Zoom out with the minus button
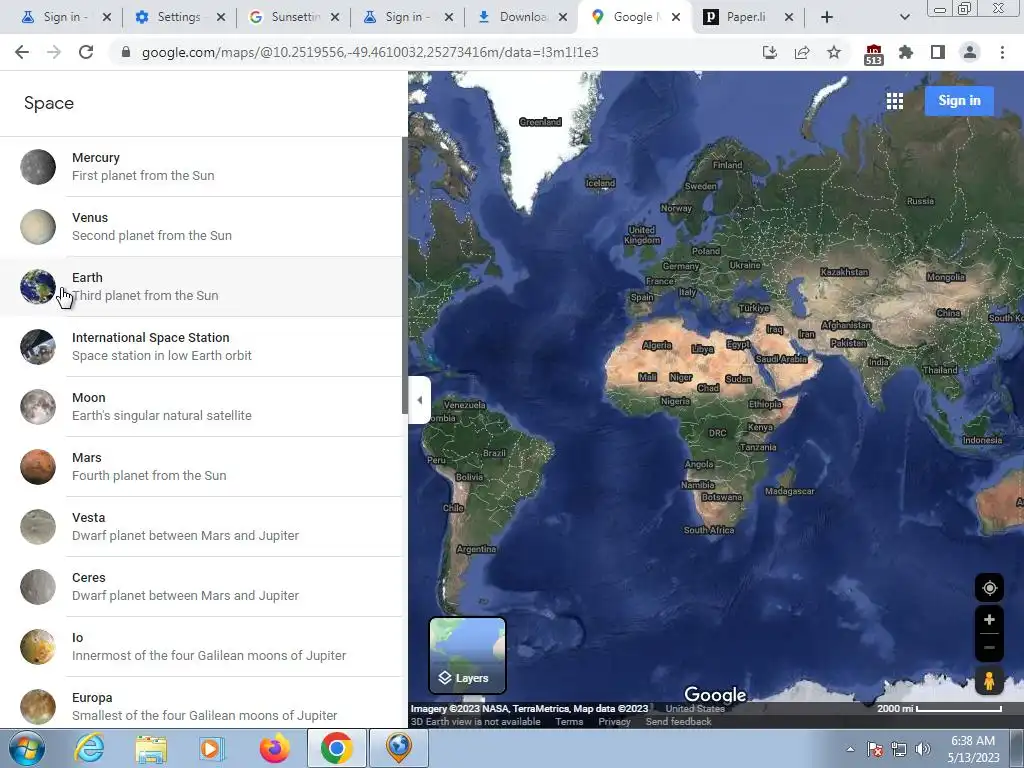Screen dimensions: 1024x768 pos(989,647)
